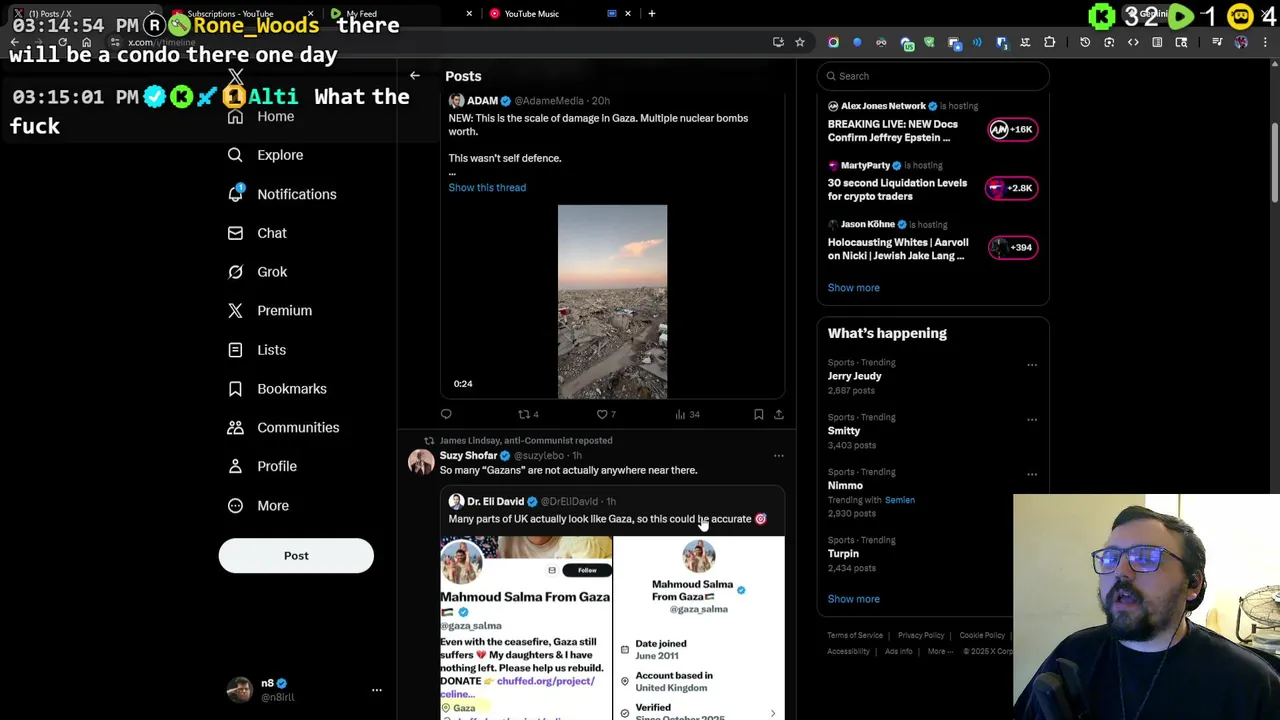Open Suzy Shofar's profile picture
The width and height of the screenshot is (1280, 720).
pos(421,462)
